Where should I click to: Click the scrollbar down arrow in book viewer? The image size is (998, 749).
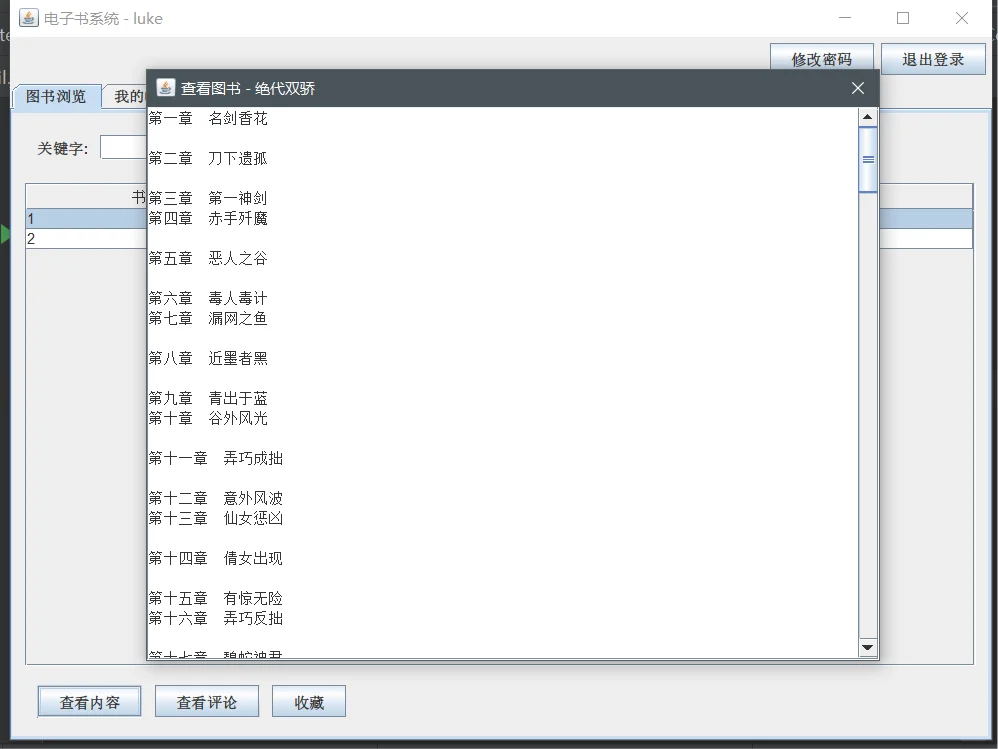click(868, 648)
